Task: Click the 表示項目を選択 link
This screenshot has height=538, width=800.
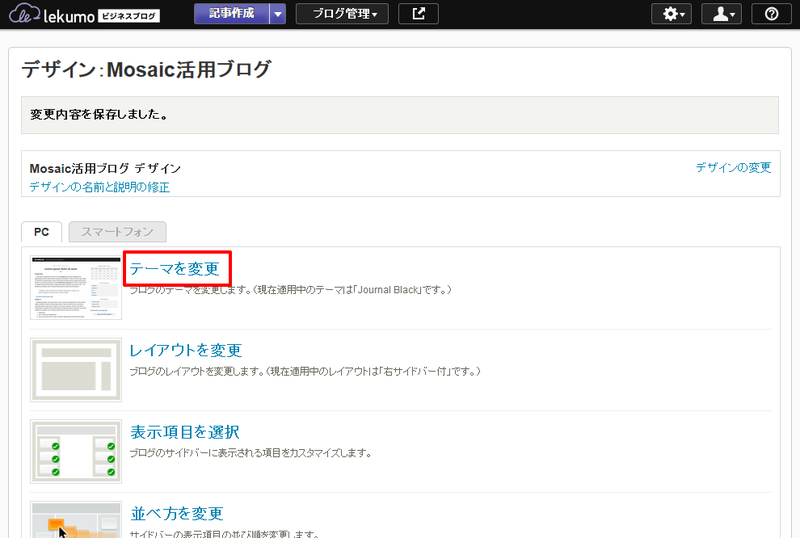Action: coord(185,432)
